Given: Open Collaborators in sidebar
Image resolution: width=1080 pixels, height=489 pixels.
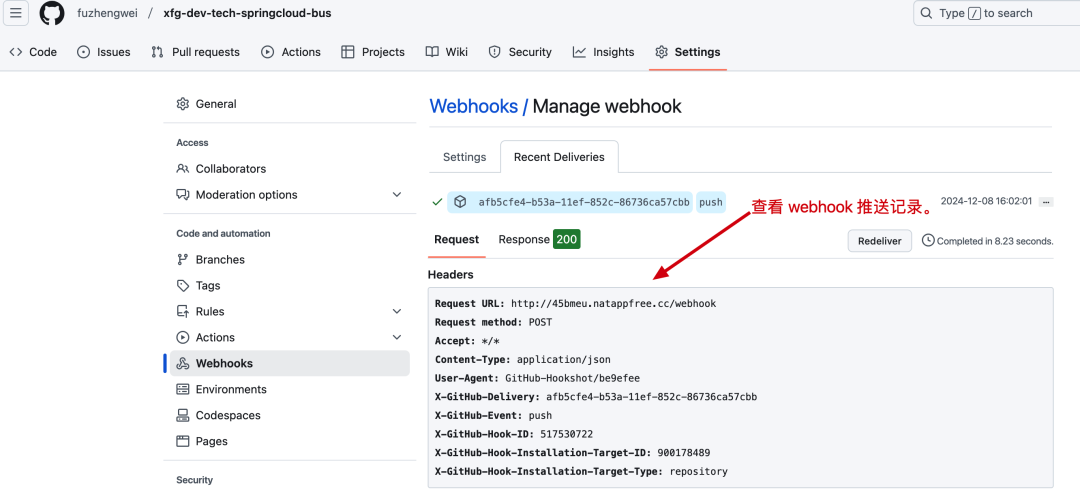Looking at the screenshot, I should click(289, 169).
